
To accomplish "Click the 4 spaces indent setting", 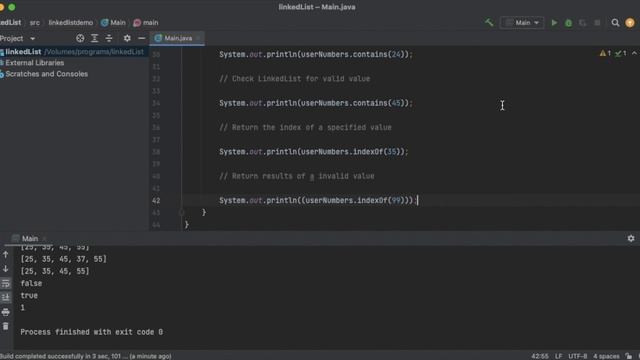I will coord(606,356).
